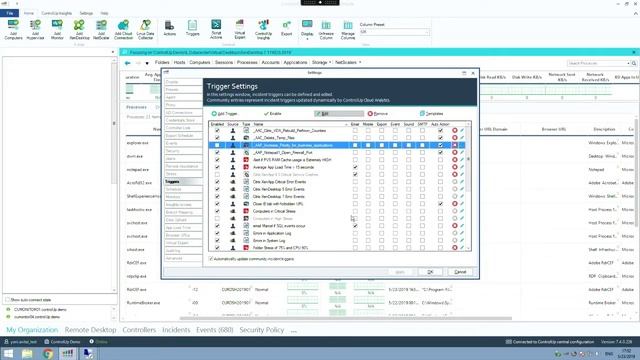Open the trigger Templates icon
Viewport: 640px width, 360px height.
coord(422,113)
